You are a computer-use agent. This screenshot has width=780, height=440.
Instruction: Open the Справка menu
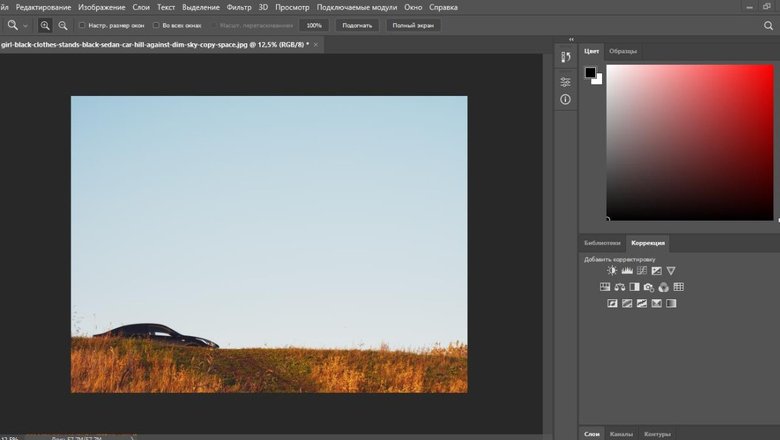(444, 7)
